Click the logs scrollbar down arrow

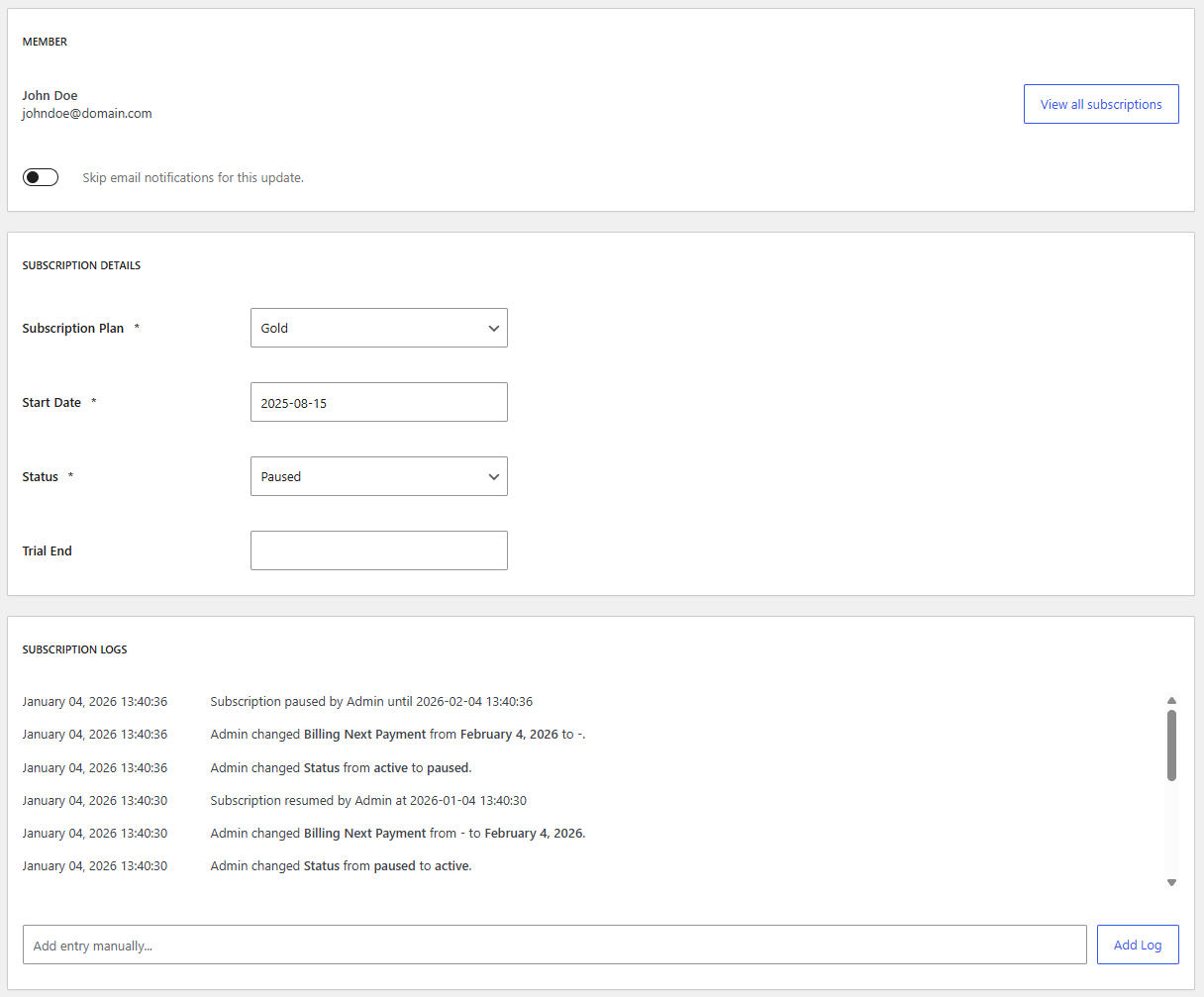pyautogui.click(x=1171, y=882)
